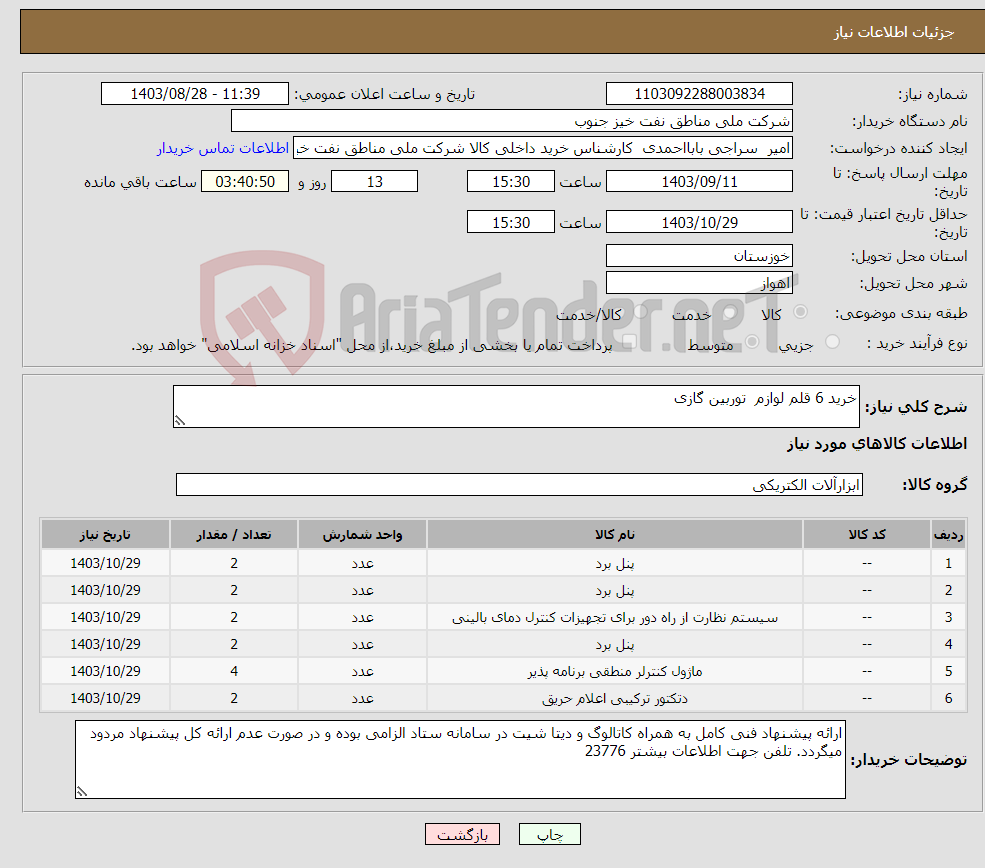This screenshot has width=985, height=868.
Task: Select the جزیی purchase type radio
Action: pyautogui.click(x=832, y=342)
